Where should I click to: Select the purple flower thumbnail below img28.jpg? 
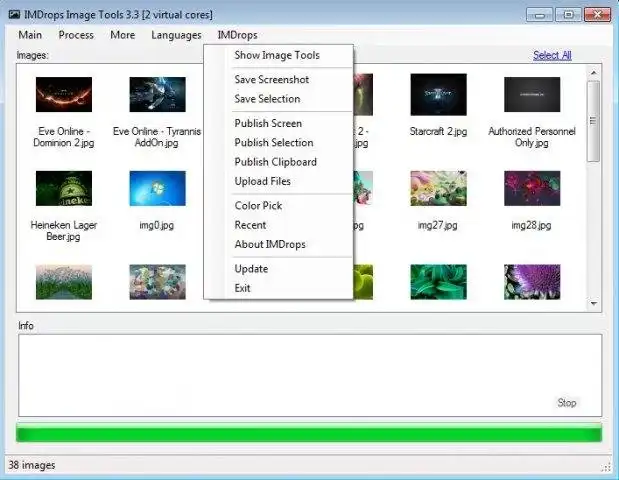tap(532, 282)
